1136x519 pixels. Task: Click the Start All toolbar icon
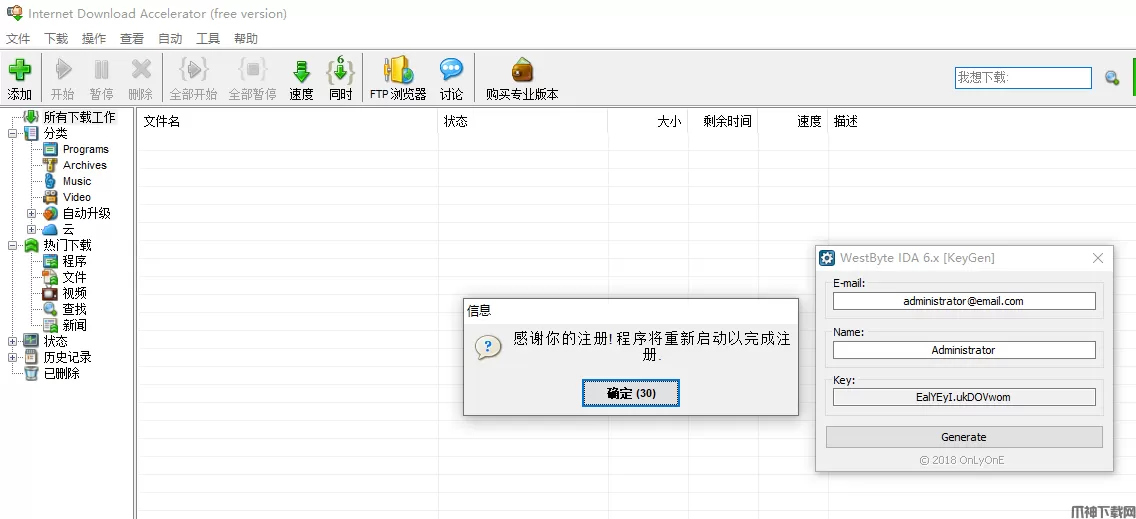pyautogui.click(x=193, y=70)
